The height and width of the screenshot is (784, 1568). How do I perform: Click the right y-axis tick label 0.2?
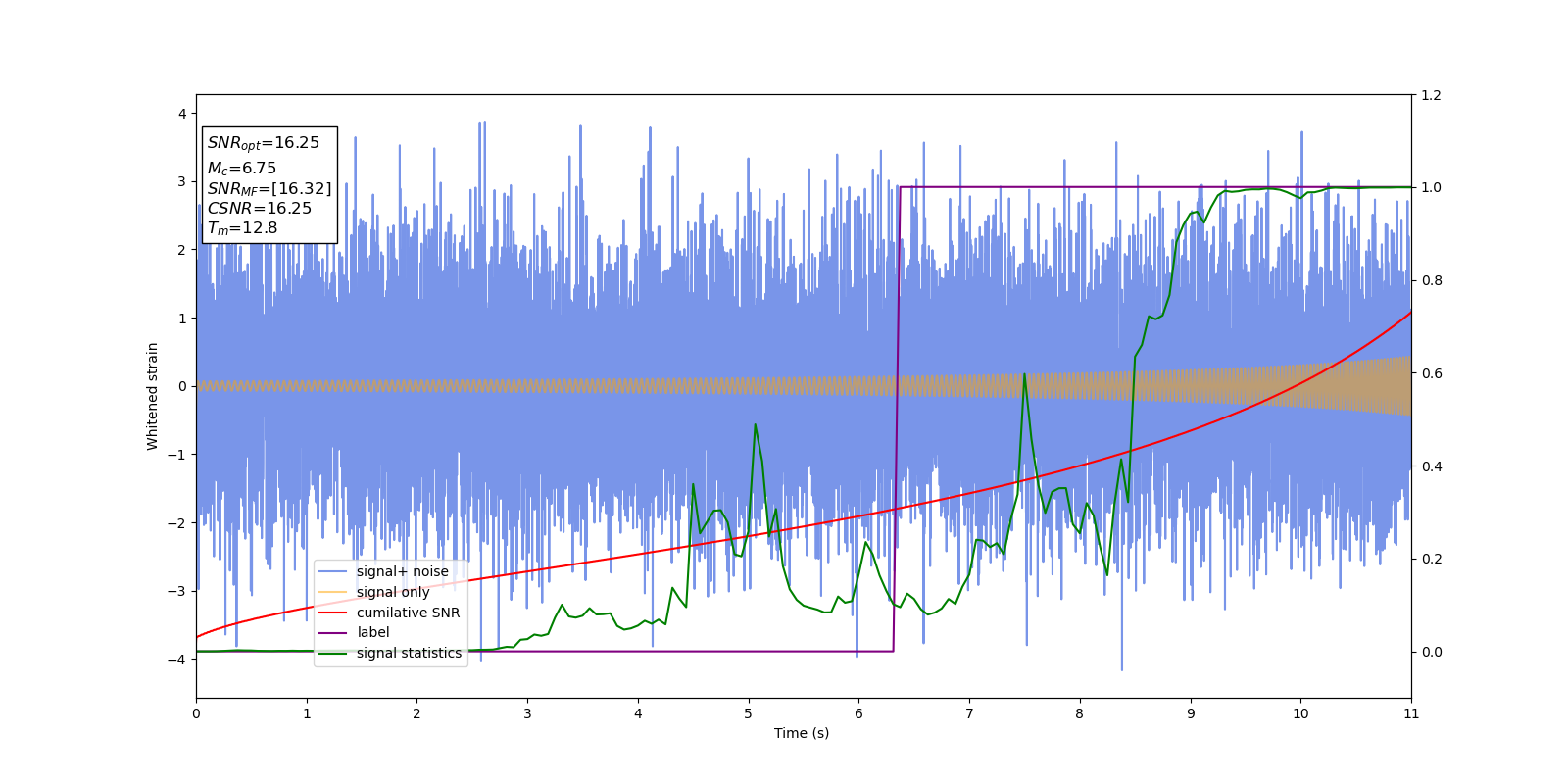tap(1432, 560)
